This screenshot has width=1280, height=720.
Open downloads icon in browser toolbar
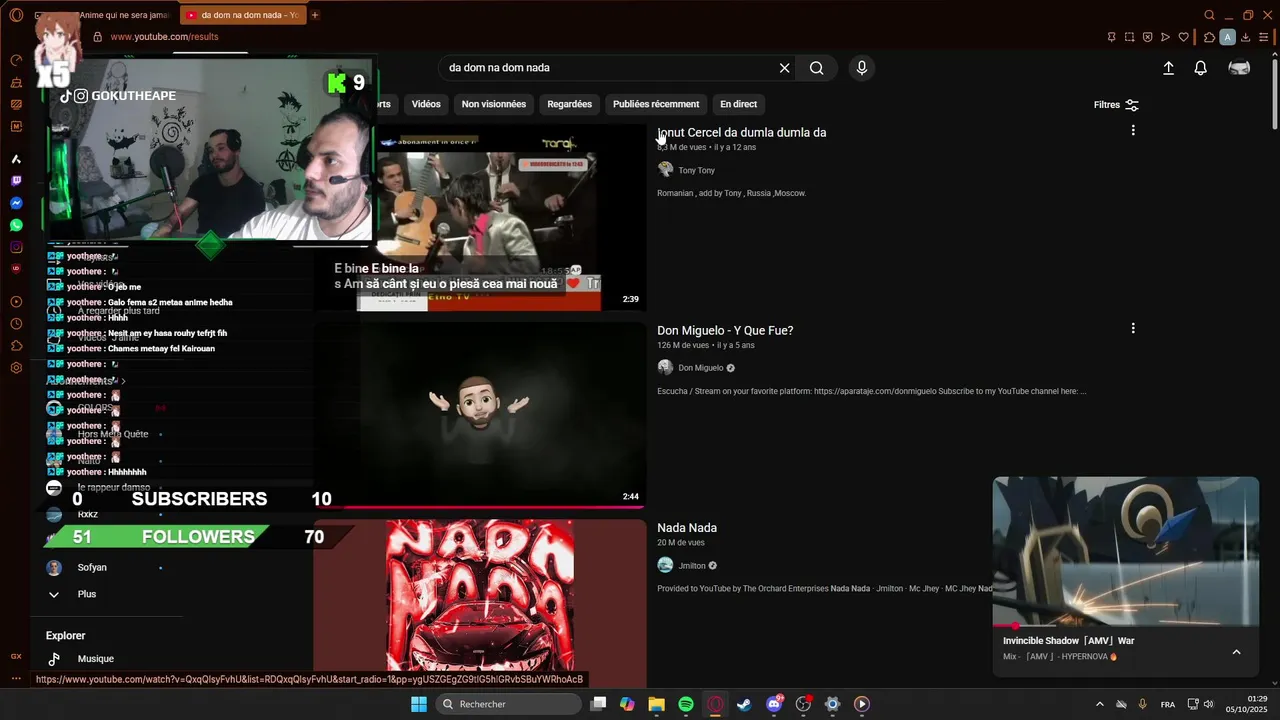point(1246,37)
